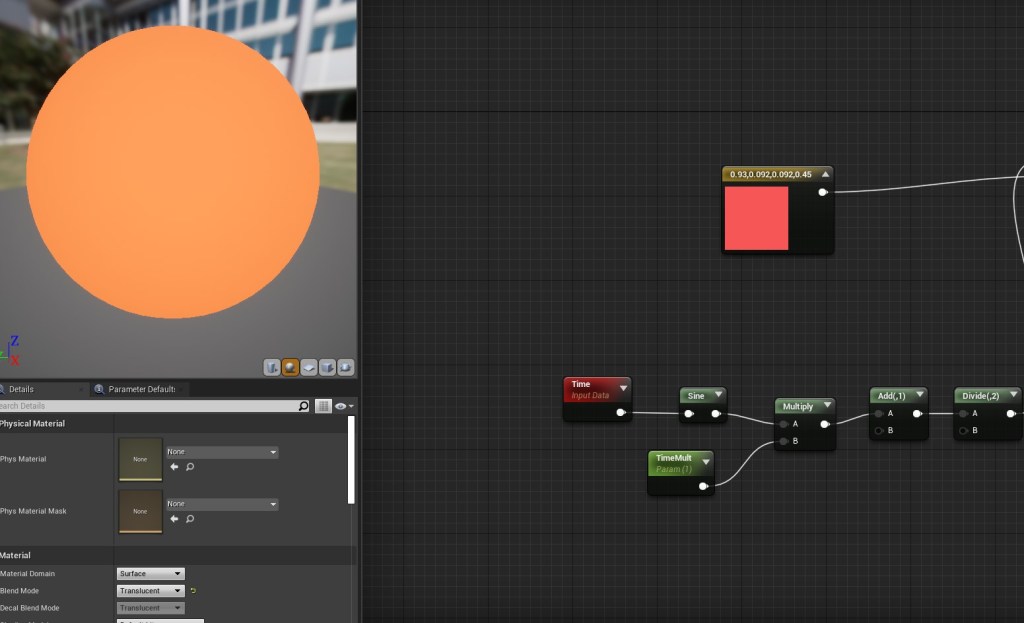Switch preview to plane mesh
1024x623 pixels.
coord(309,367)
